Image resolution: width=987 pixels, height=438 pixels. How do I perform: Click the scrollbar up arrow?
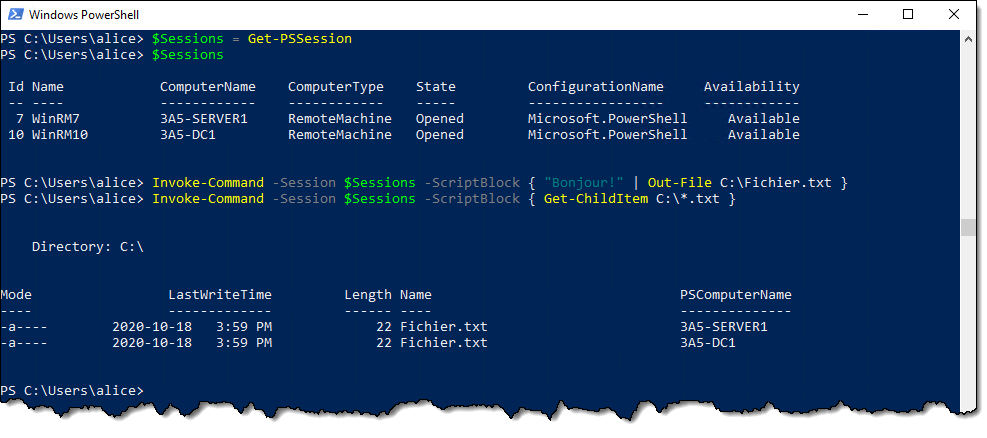tap(967, 39)
